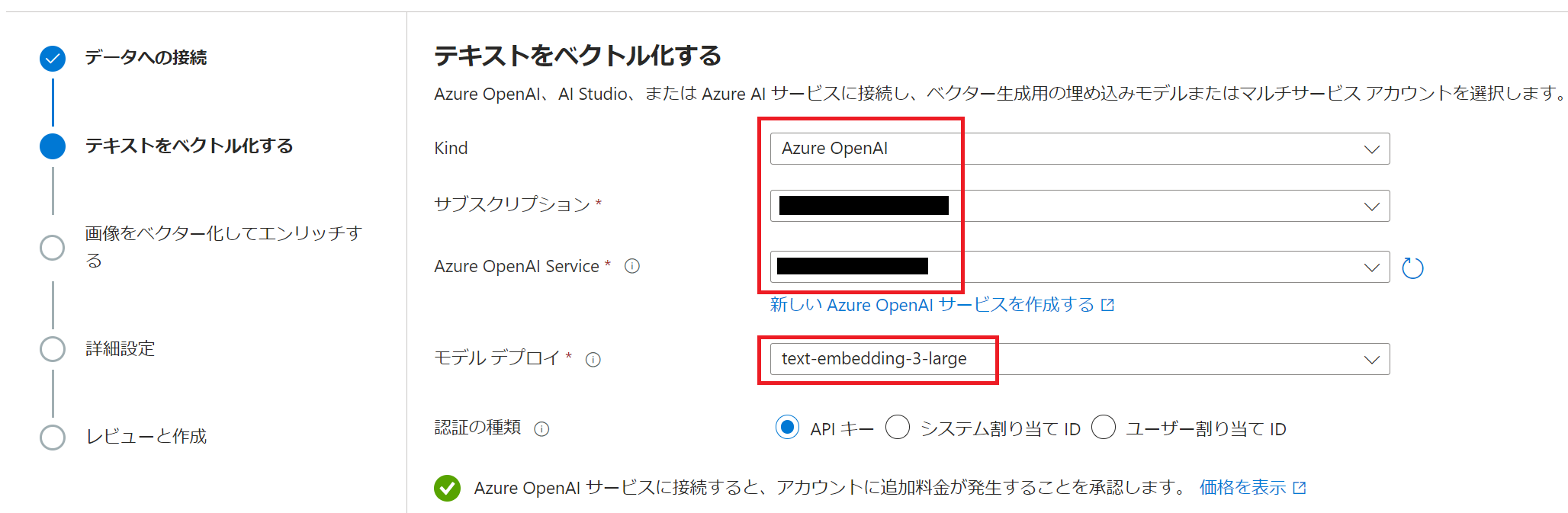
Task: Select the API キー radio button
Action: pyautogui.click(x=787, y=427)
